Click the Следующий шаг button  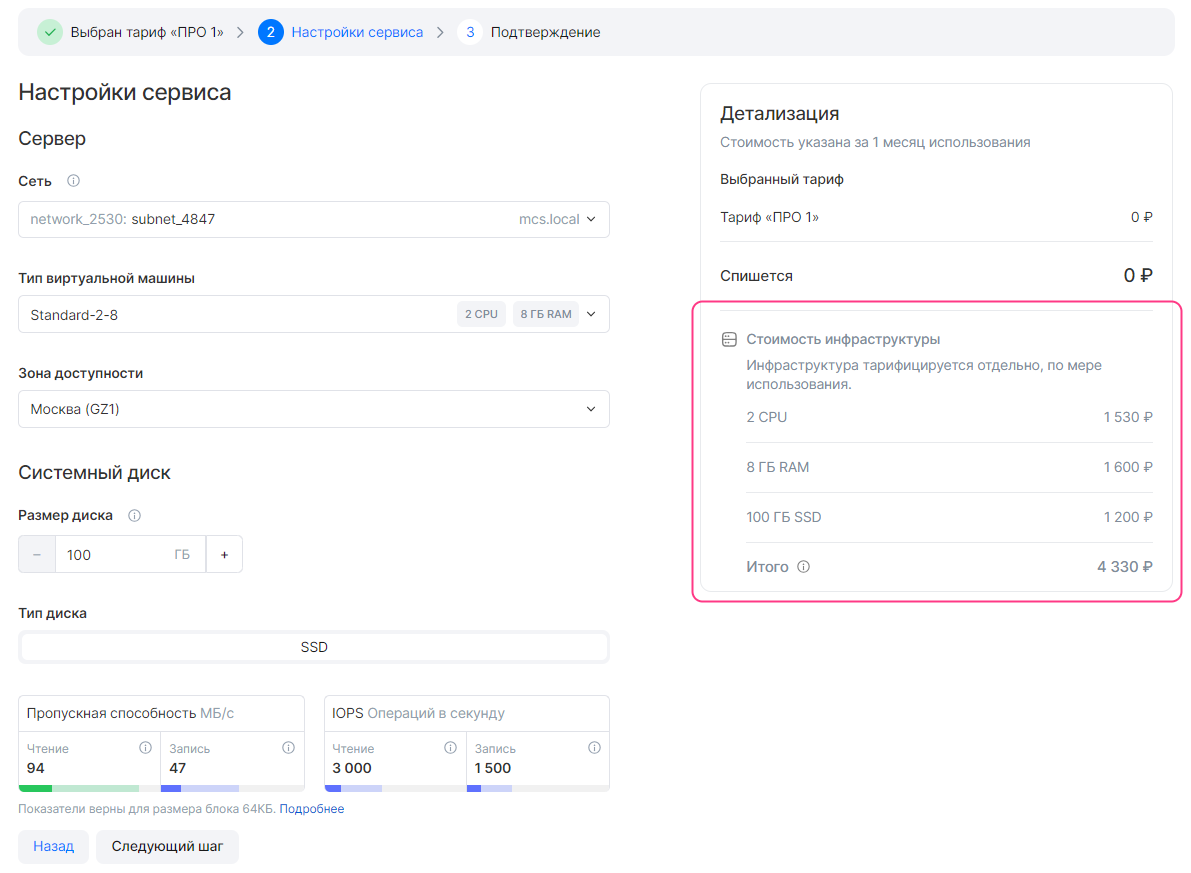[x=167, y=846]
